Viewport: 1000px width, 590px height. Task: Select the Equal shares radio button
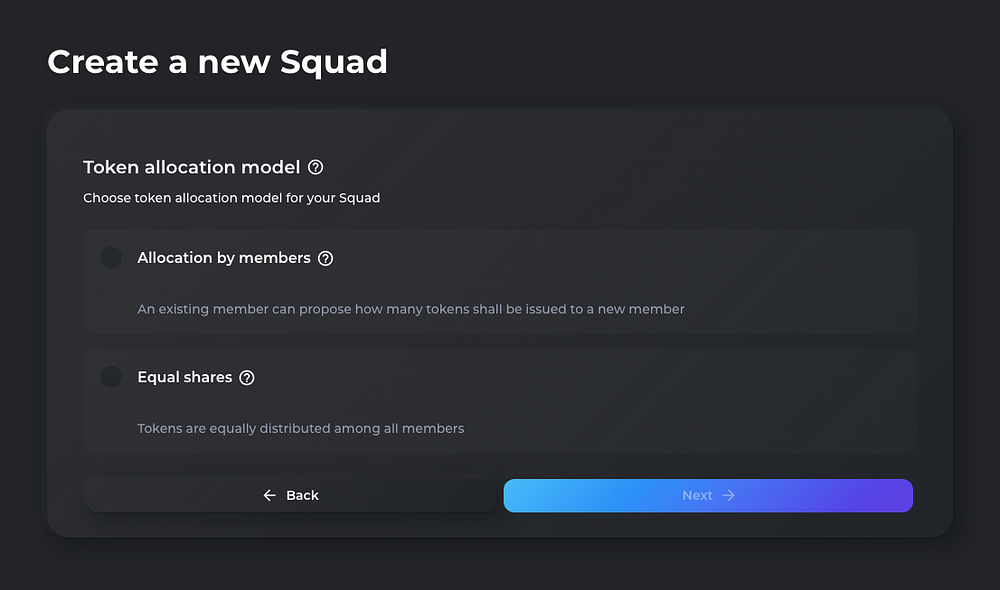click(111, 377)
